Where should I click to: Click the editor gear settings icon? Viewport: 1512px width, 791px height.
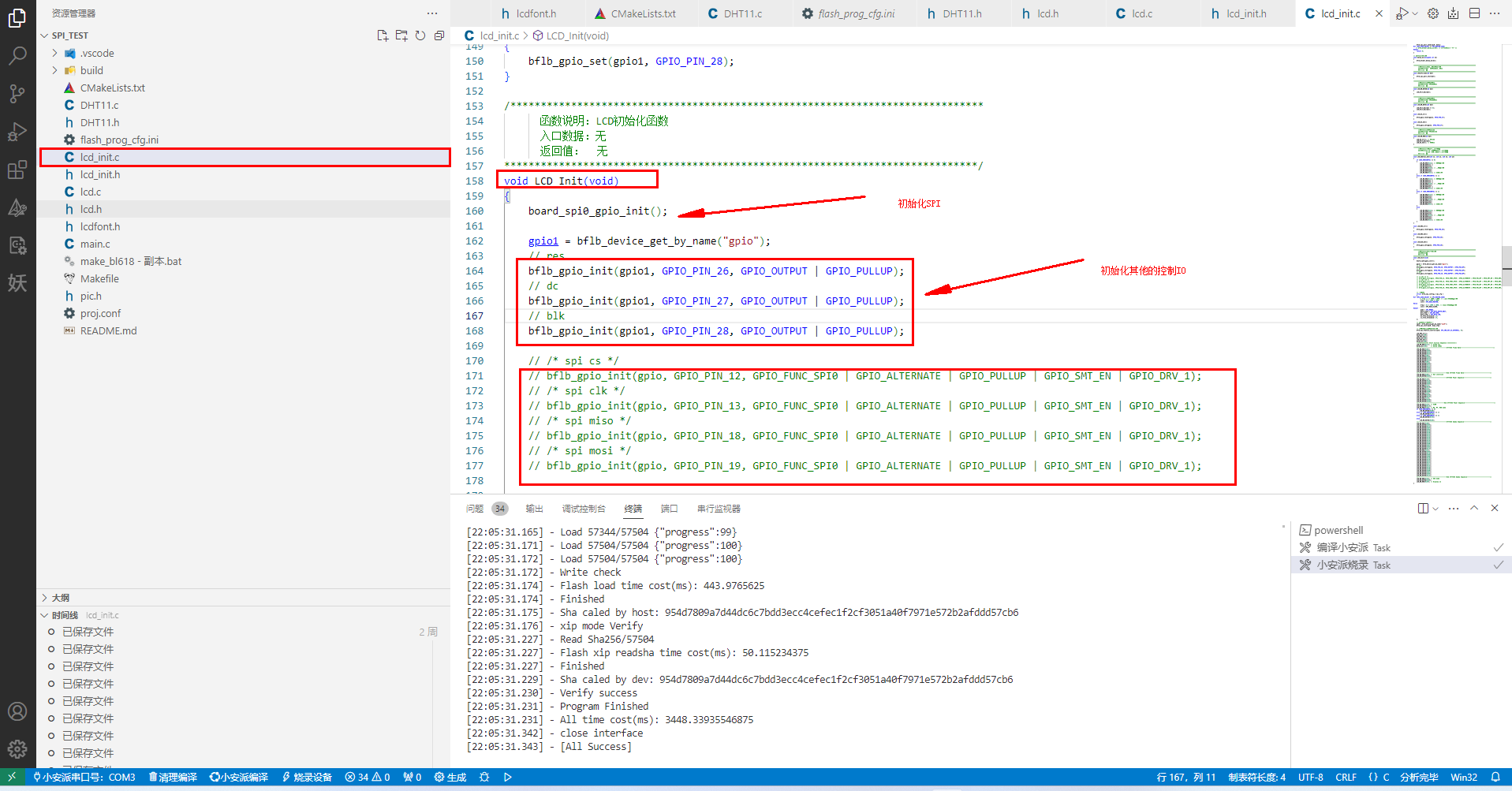point(1433,13)
